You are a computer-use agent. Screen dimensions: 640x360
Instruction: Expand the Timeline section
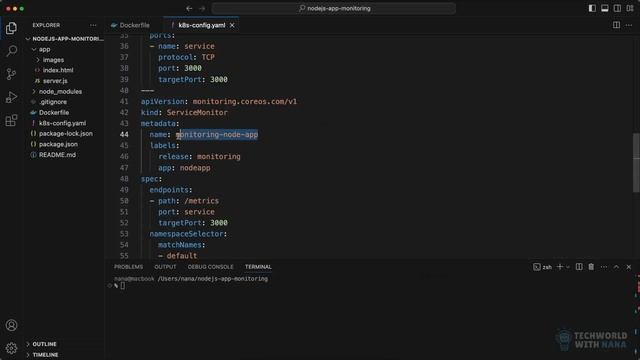pyautogui.click(x=45, y=355)
